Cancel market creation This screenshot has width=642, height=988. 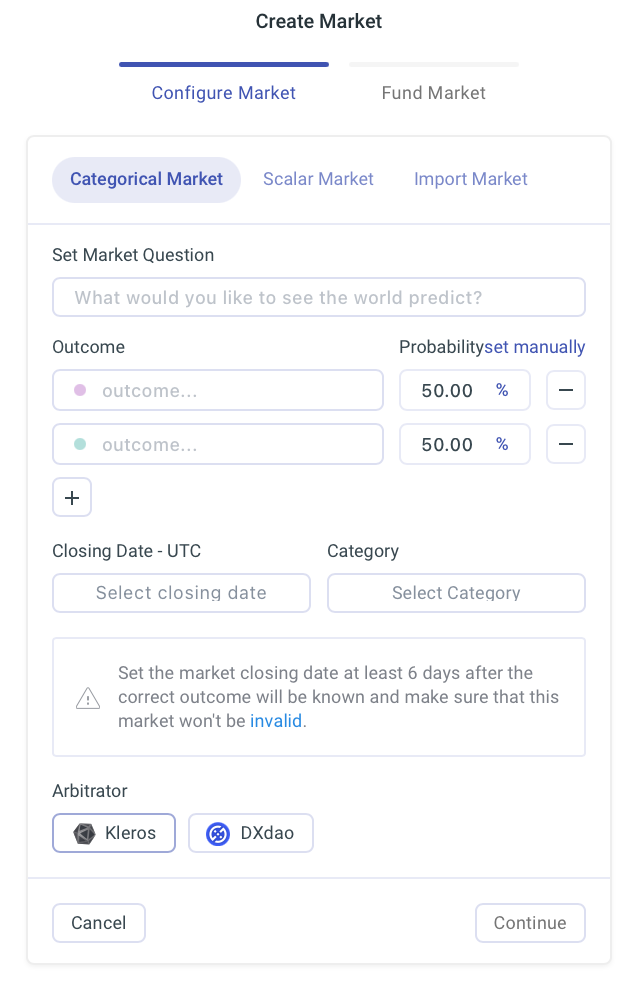pos(99,923)
